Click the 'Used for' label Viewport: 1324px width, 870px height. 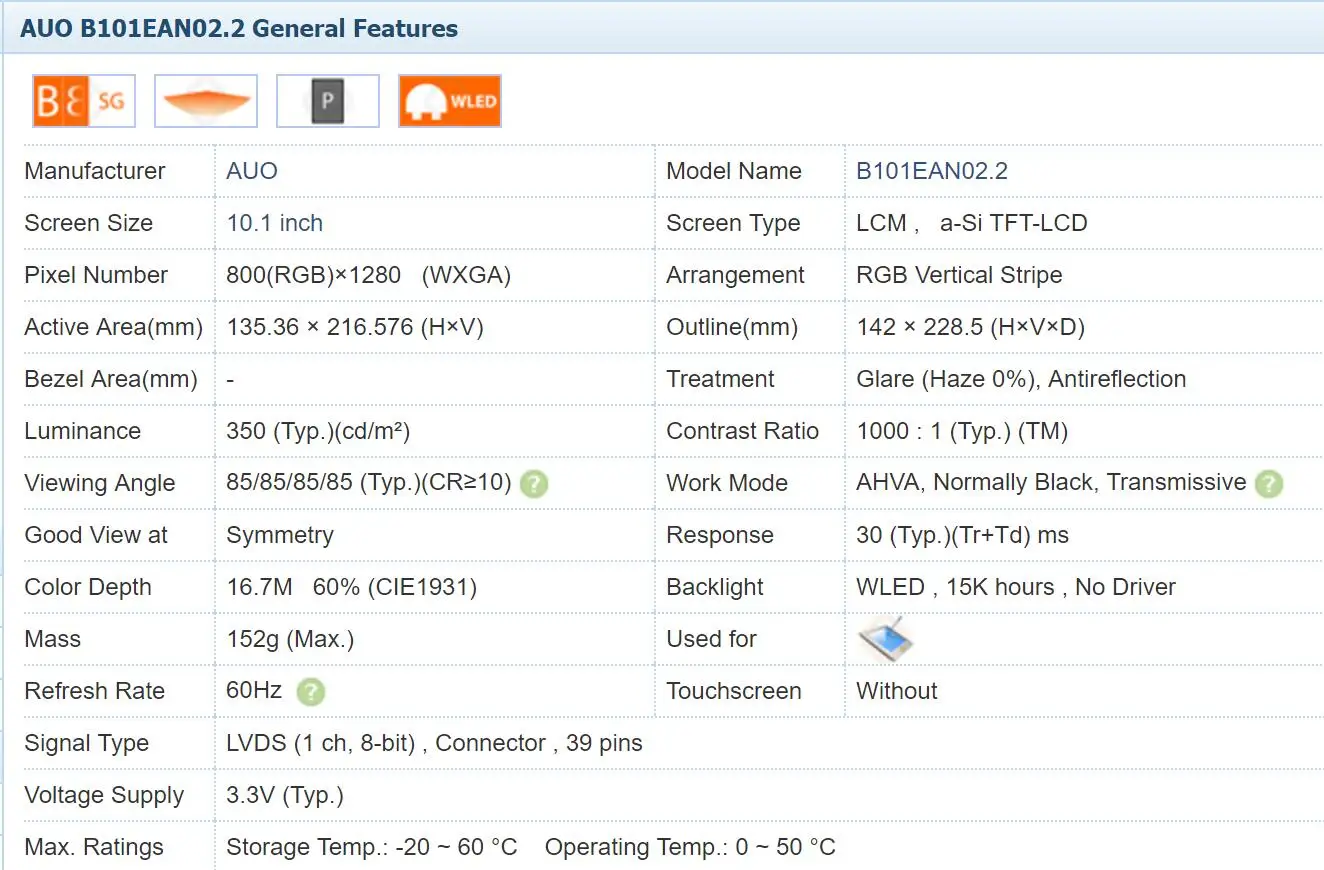712,639
